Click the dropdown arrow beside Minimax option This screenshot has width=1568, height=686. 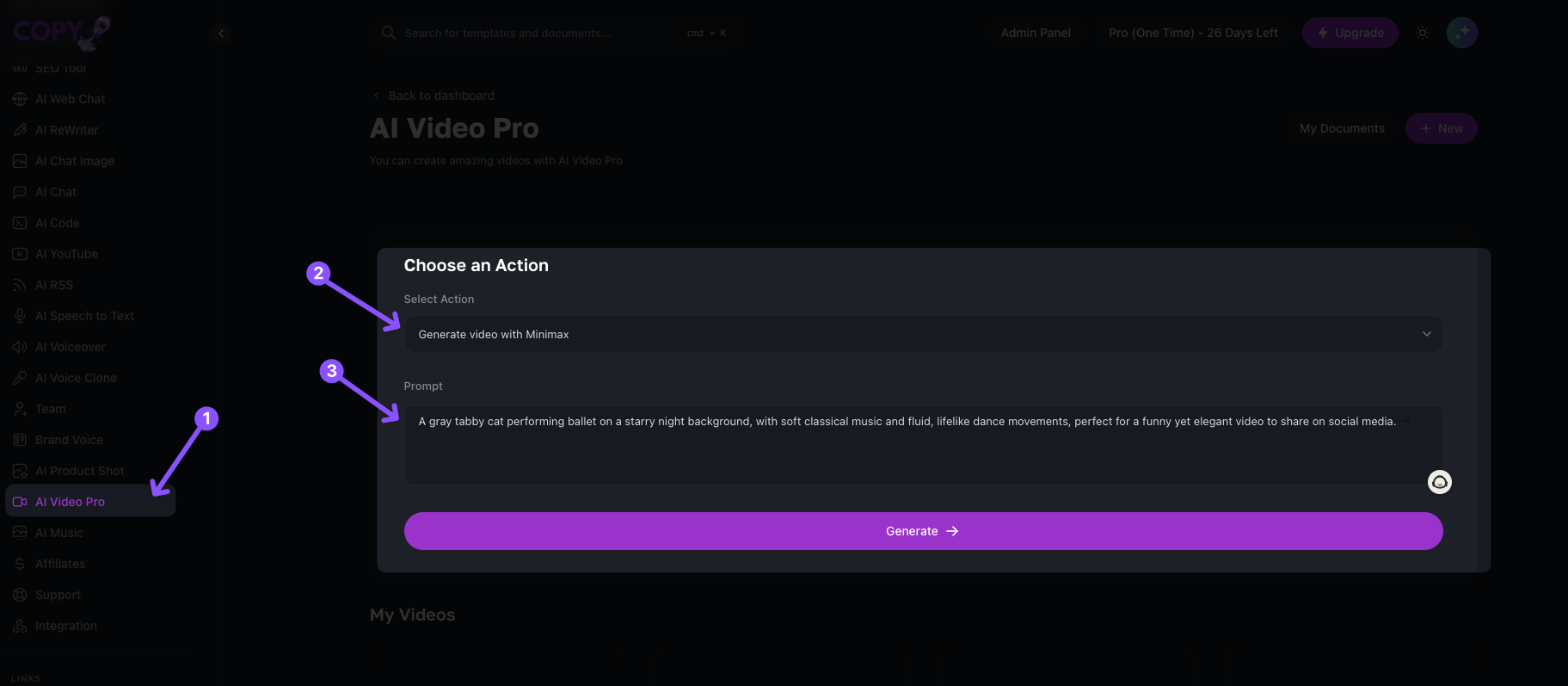click(1426, 334)
